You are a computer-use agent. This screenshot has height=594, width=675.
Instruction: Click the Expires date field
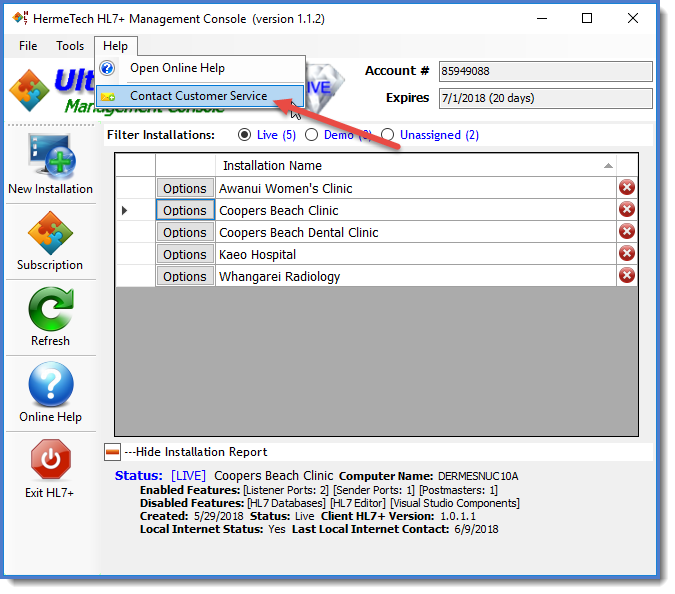tap(545, 98)
